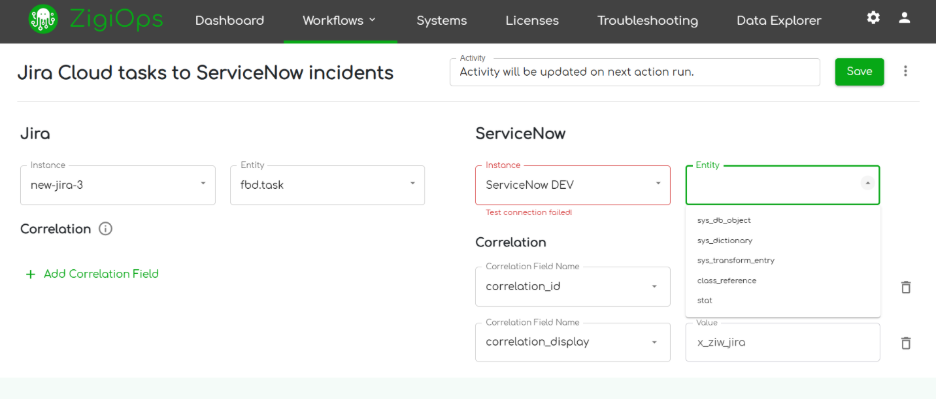The image size is (936, 399).
Task: Click the plus icon for Add Correlation Field
Action: coord(30,274)
